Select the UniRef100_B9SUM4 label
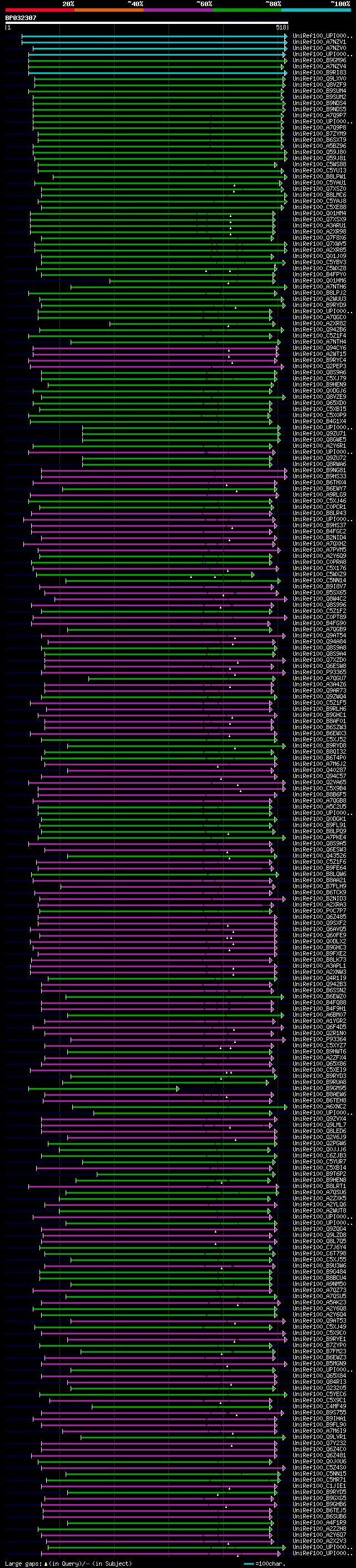 point(319,91)
